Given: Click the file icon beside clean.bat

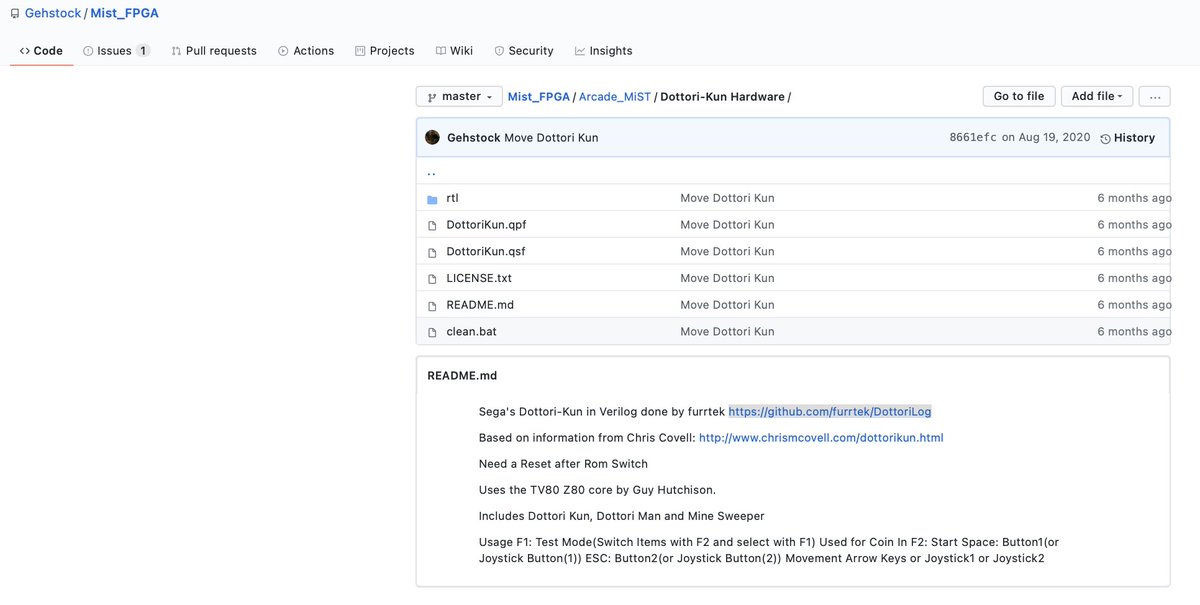Looking at the screenshot, I should [x=432, y=332].
